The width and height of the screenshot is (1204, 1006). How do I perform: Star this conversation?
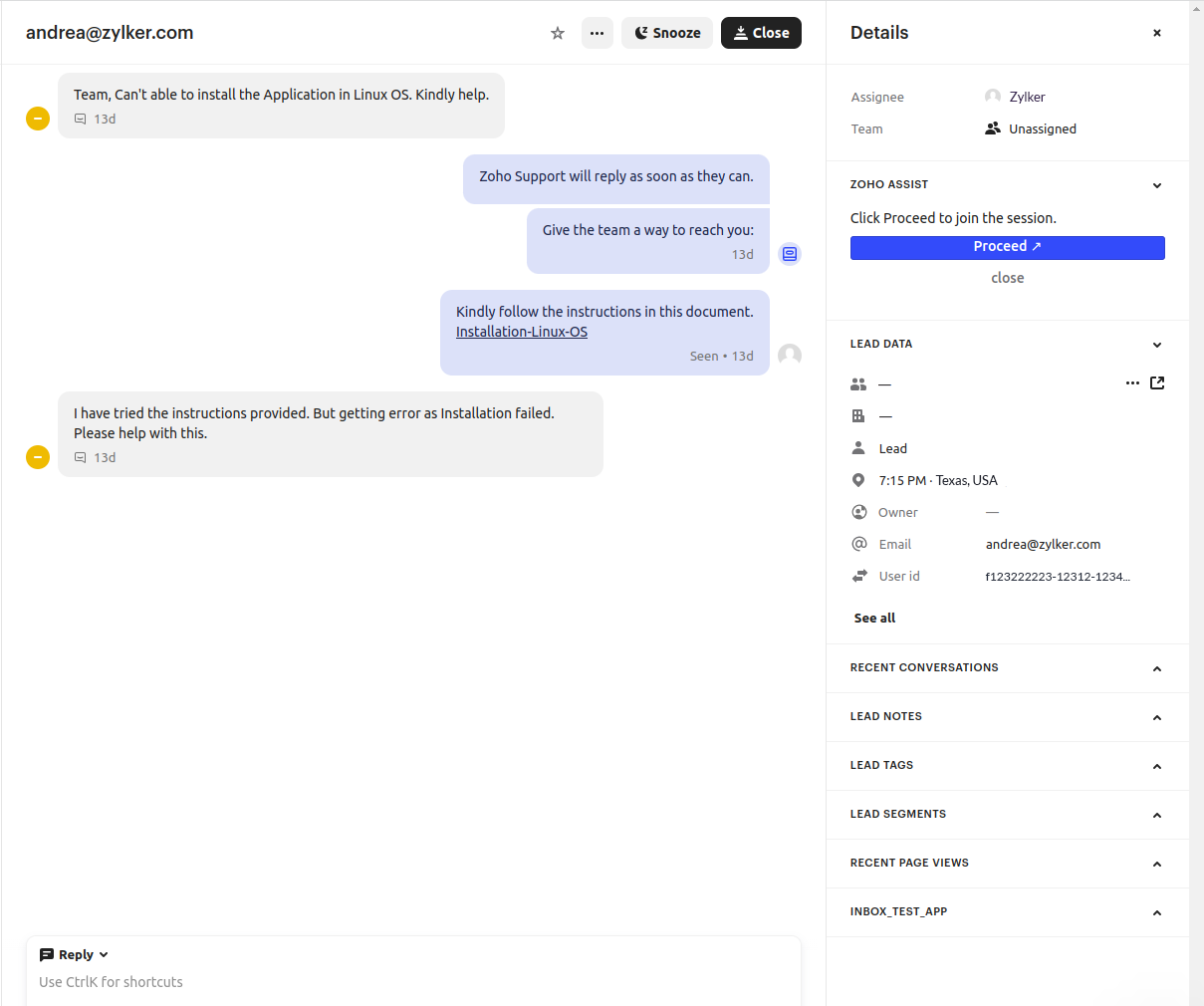[x=558, y=33]
